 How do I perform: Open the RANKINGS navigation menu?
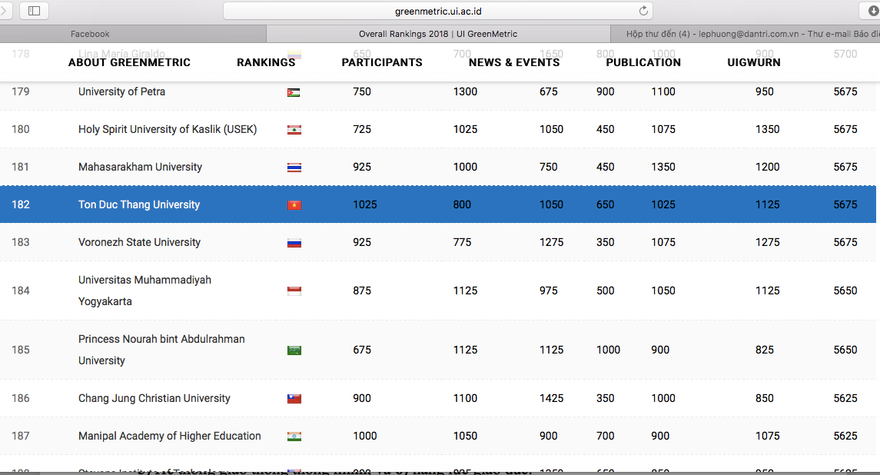click(266, 62)
